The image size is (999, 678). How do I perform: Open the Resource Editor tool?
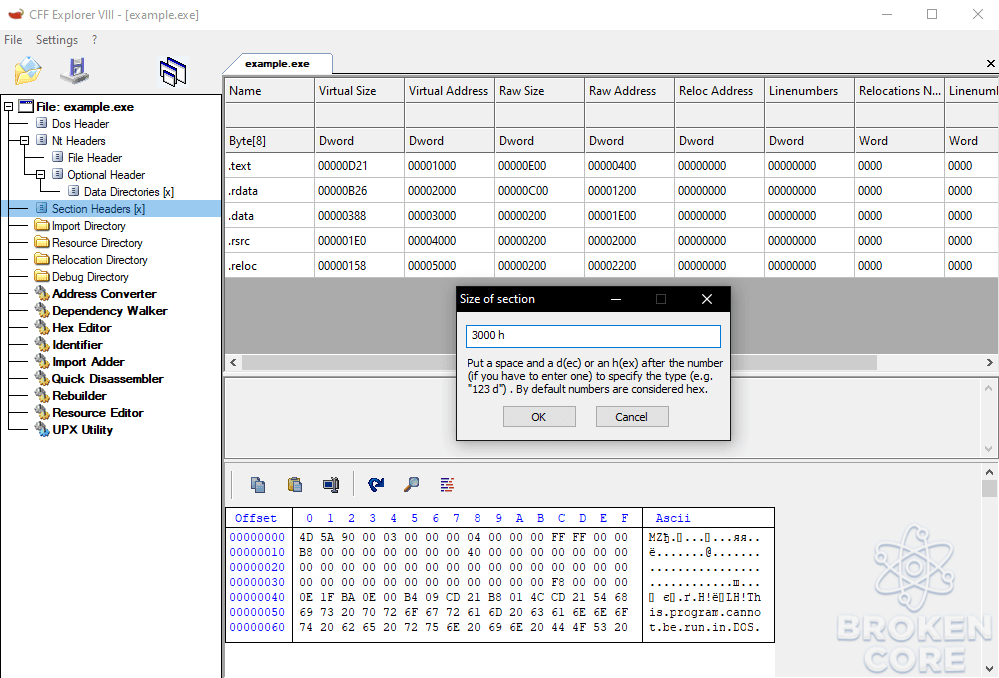pyautogui.click(x=97, y=413)
